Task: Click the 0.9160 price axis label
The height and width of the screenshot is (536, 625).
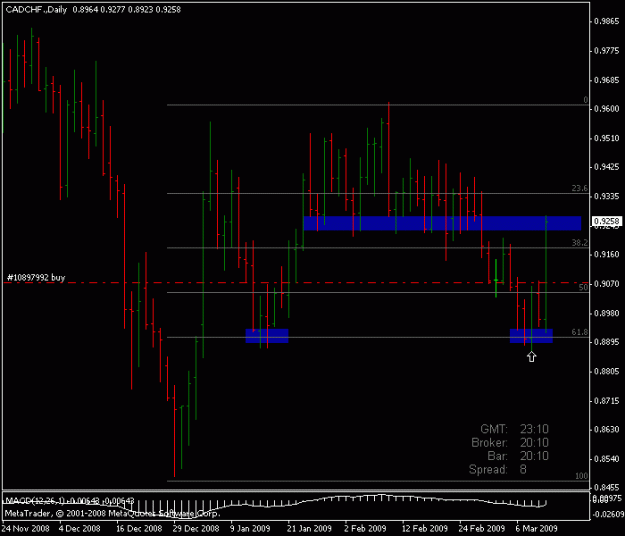Action: (x=607, y=254)
